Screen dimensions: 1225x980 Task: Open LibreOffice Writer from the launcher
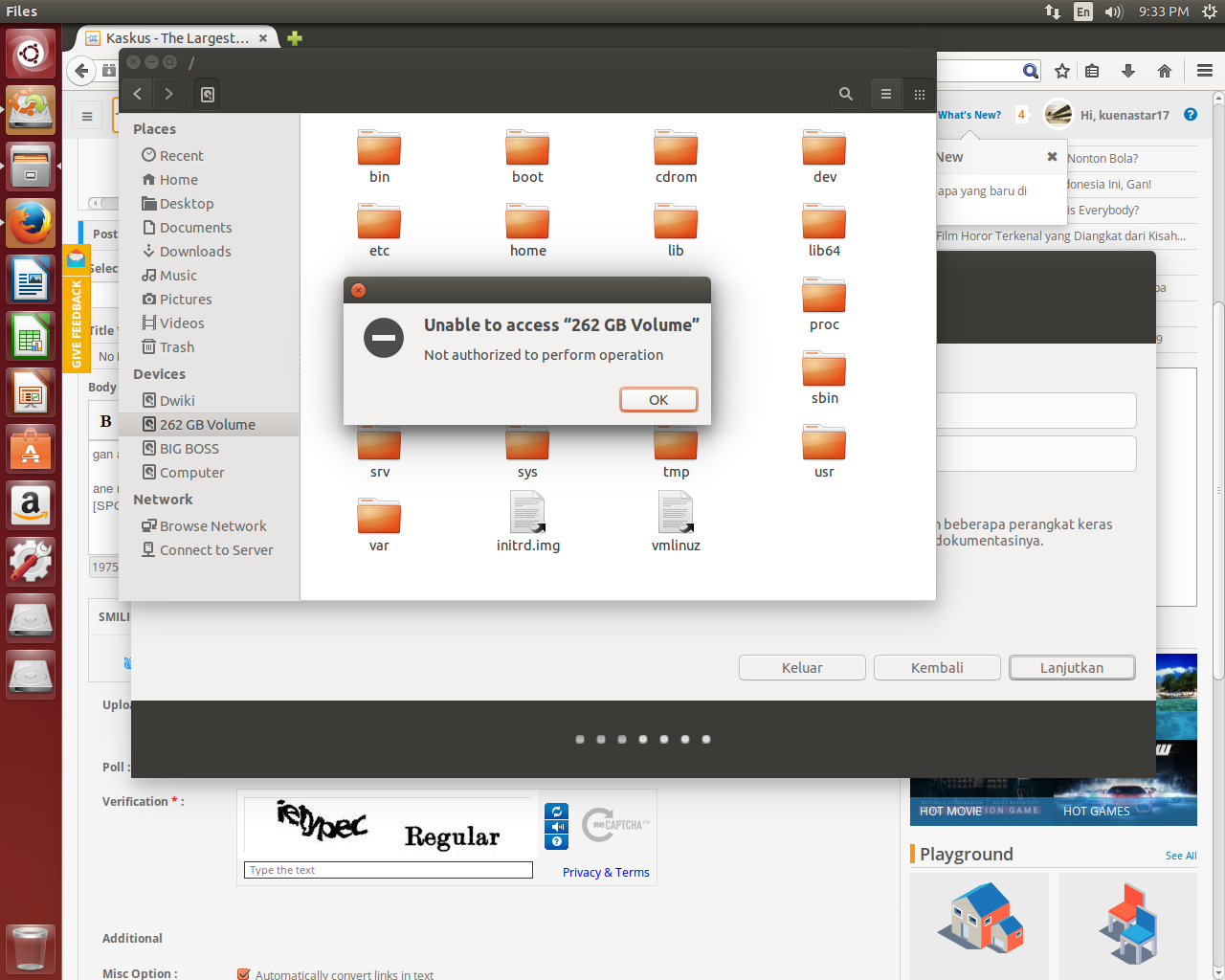point(31,279)
